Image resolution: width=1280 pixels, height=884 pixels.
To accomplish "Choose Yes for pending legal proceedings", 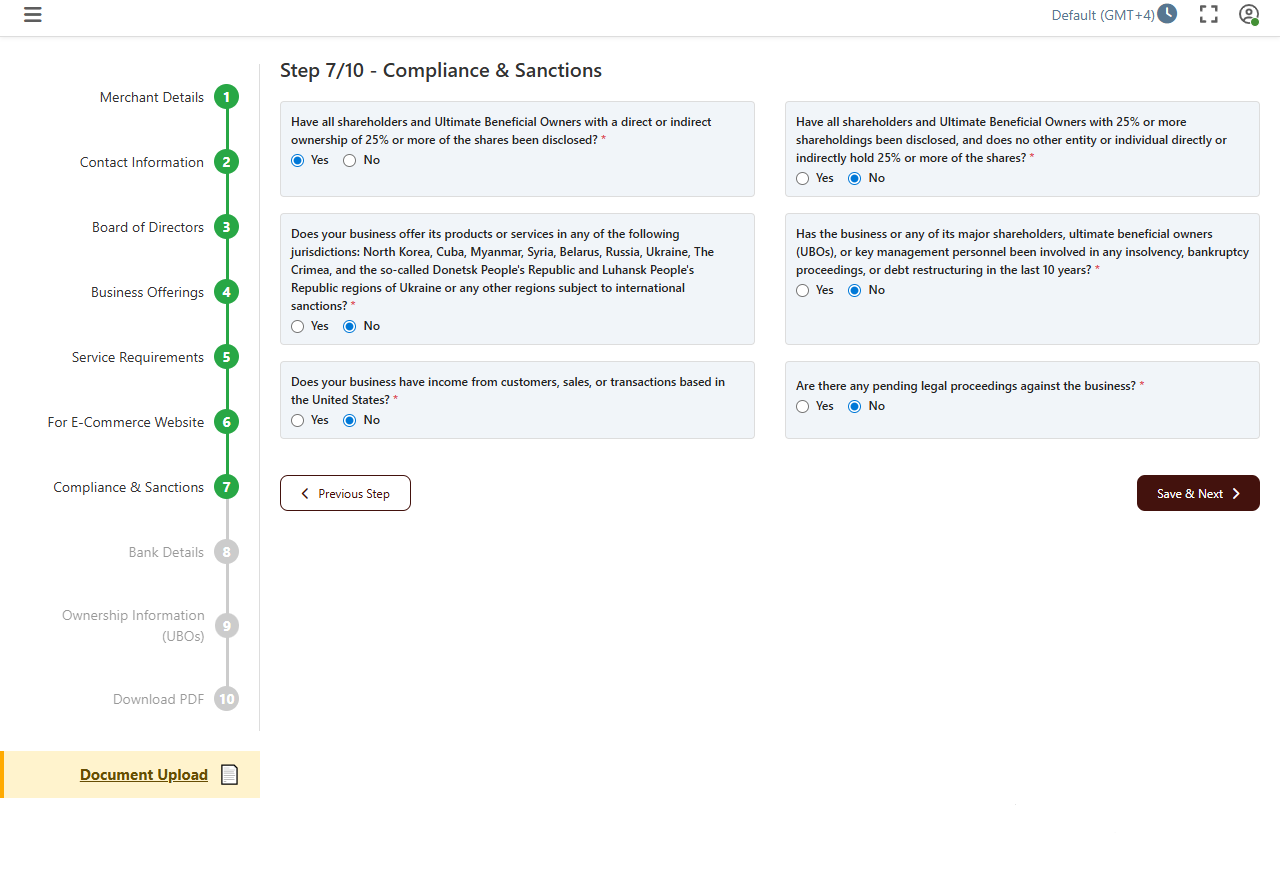I will [x=802, y=406].
